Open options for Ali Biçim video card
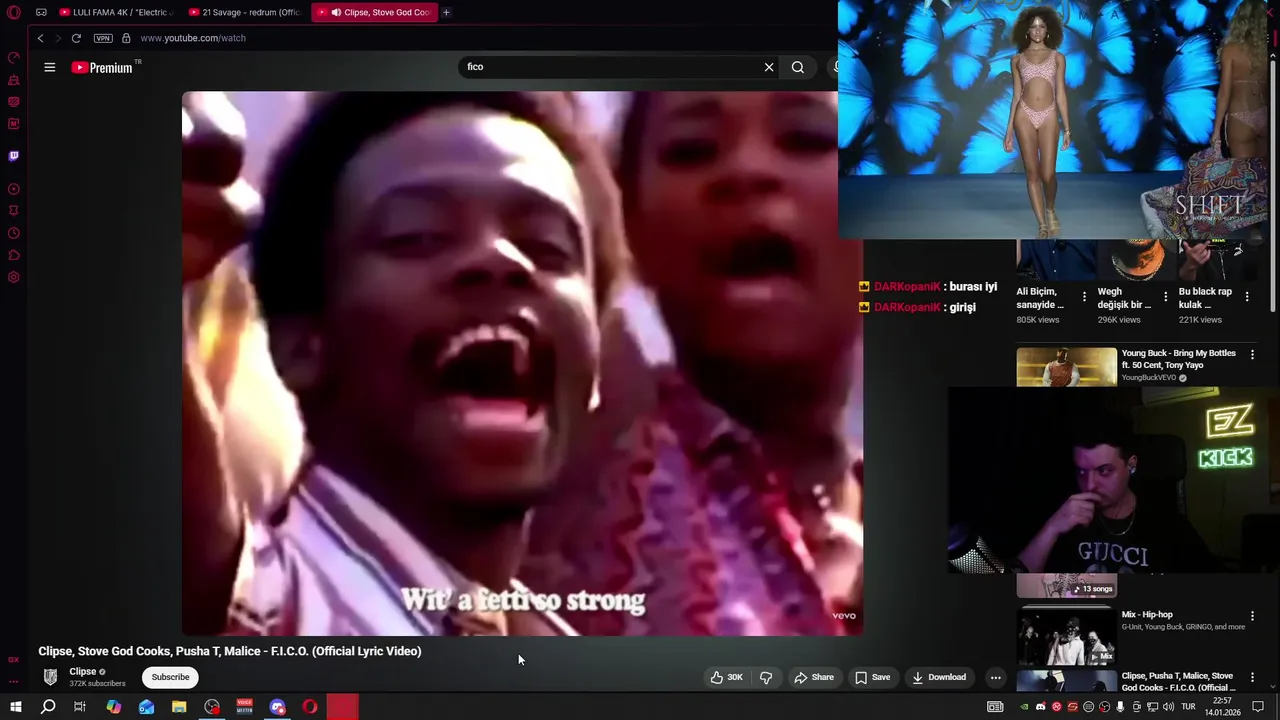The width and height of the screenshot is (1280, 720). 1084,297
